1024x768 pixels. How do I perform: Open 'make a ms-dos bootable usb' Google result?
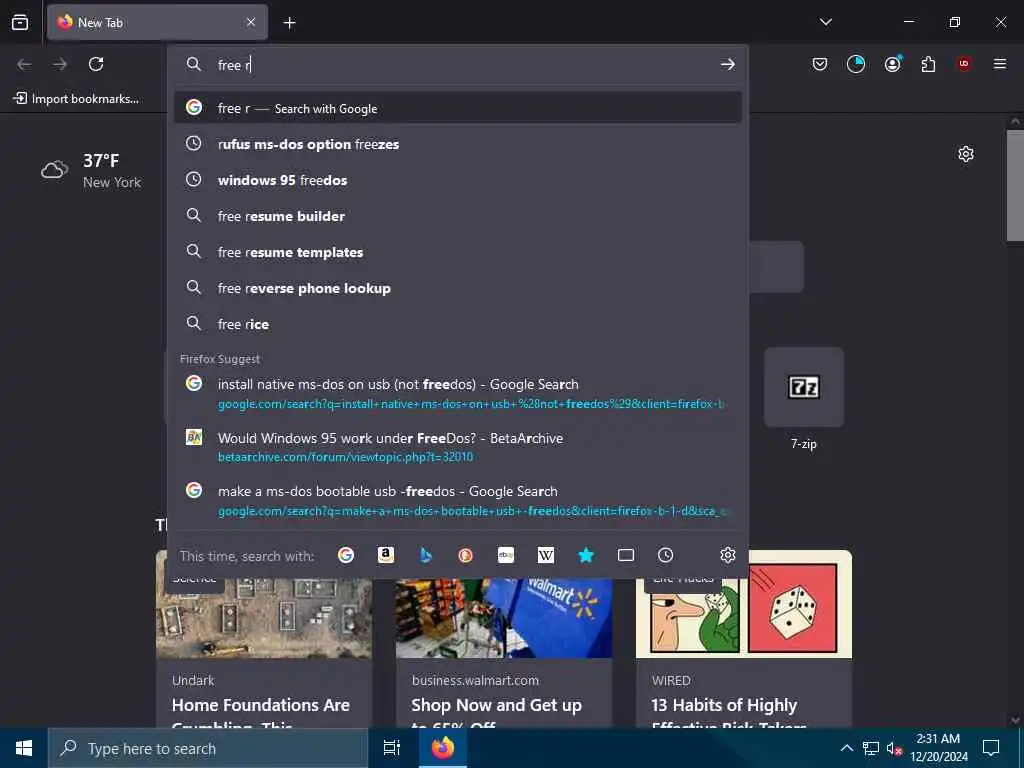point(458,500)
